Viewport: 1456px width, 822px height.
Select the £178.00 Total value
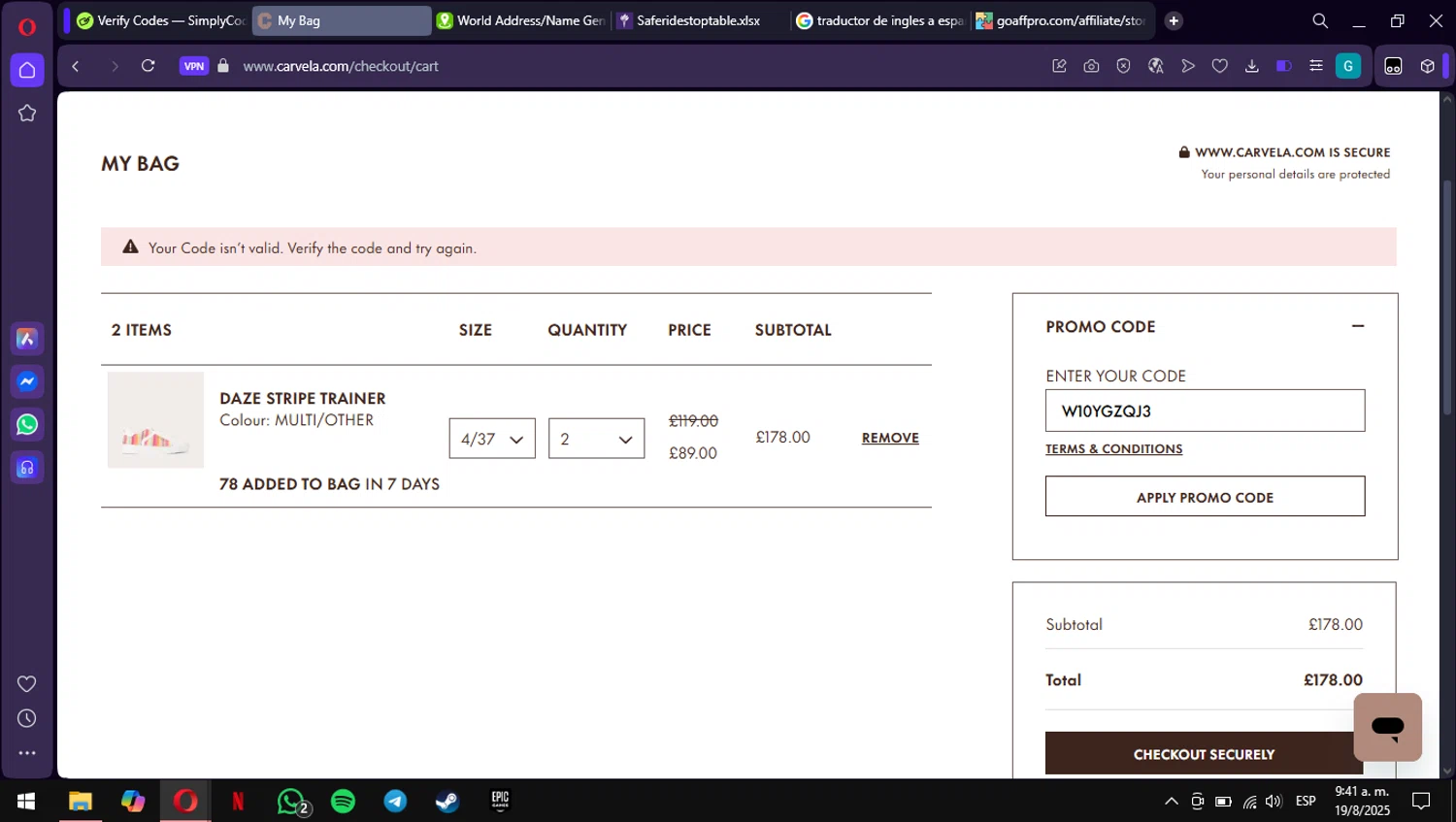[1333, 680]
